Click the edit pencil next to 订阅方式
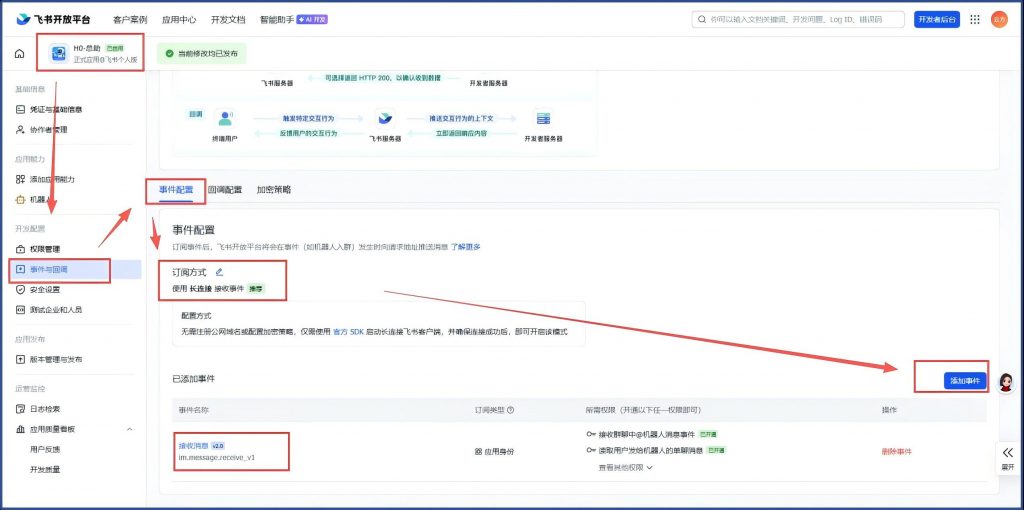This screenshot has height=510, width=1024. pos(219,272)
